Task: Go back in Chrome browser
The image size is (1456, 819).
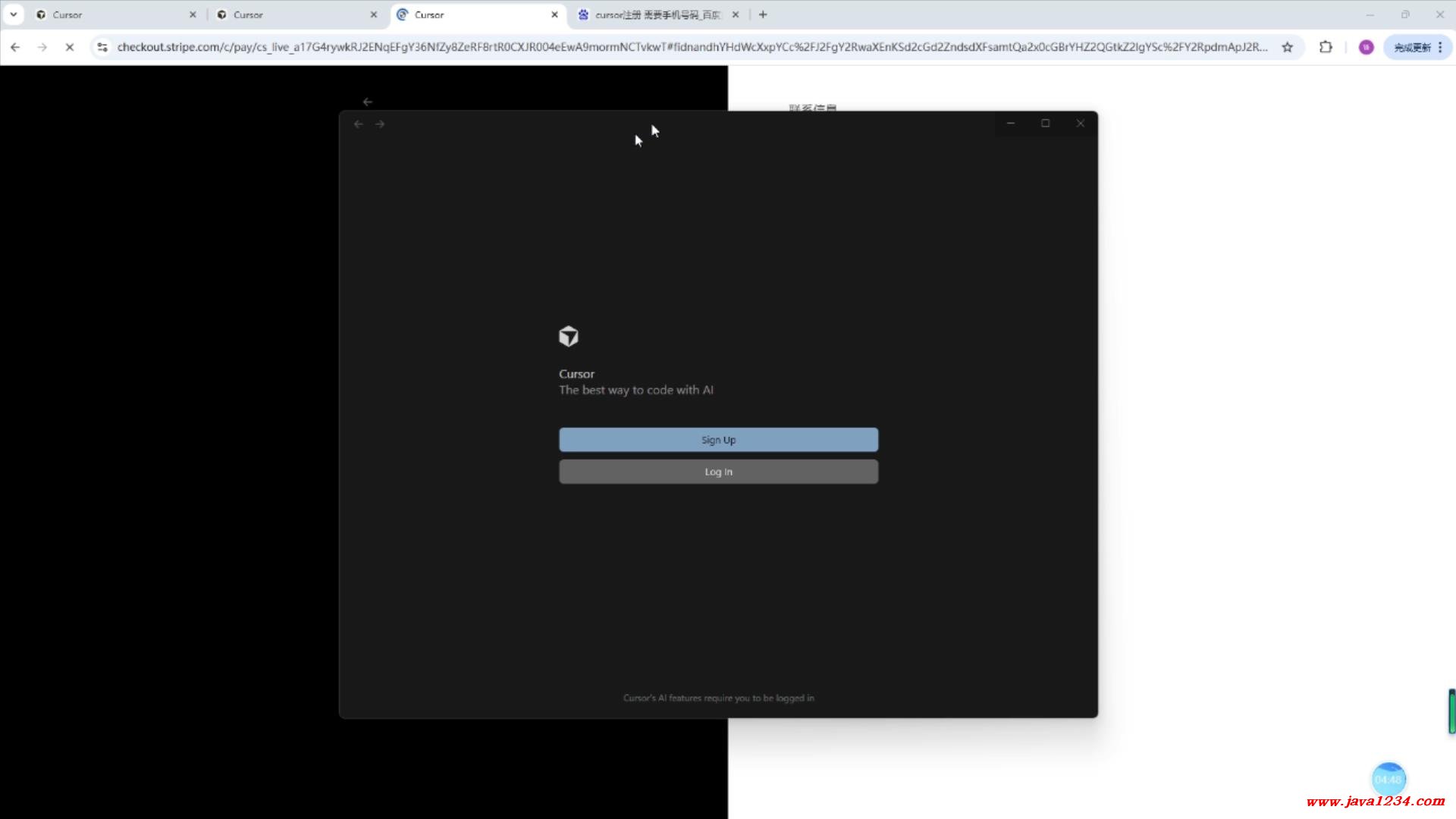Action: 15,47
